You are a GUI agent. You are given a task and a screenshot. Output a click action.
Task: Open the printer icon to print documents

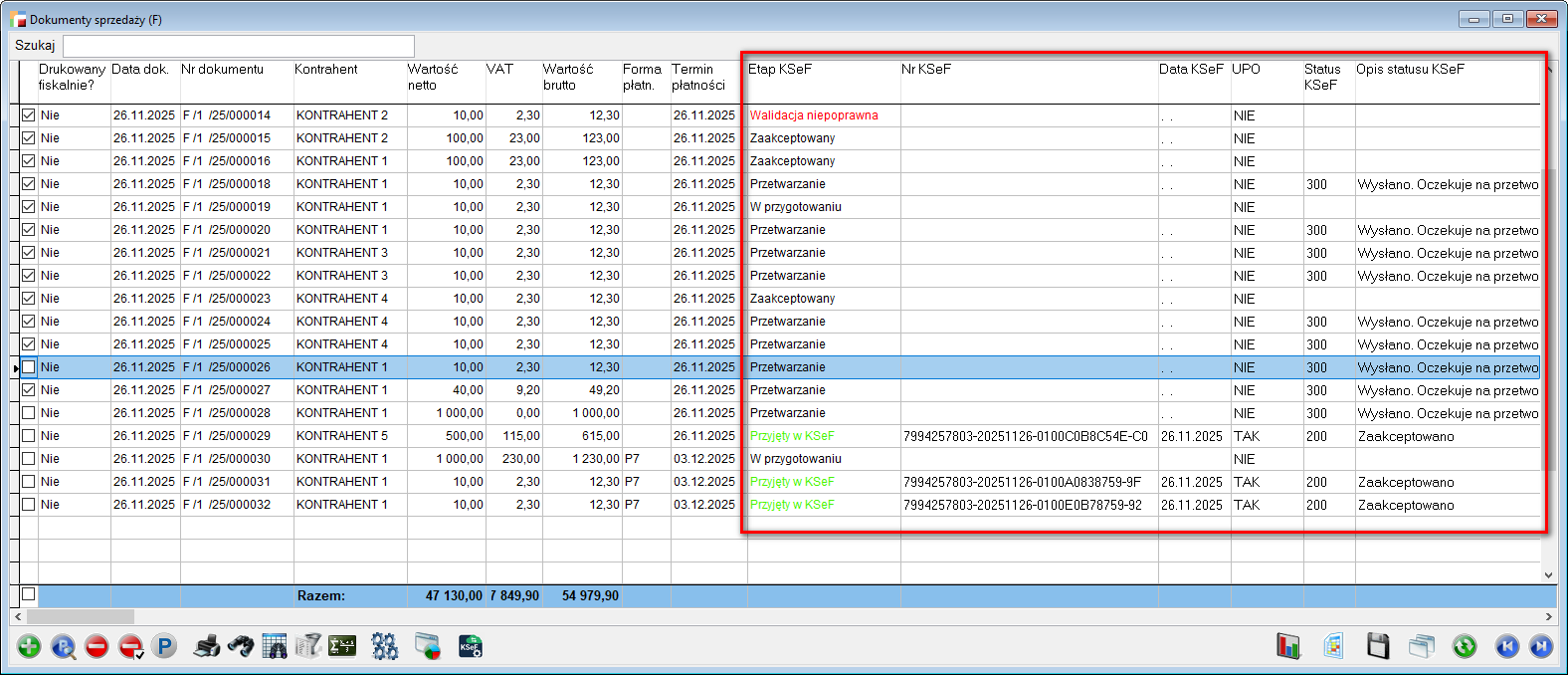206,647
